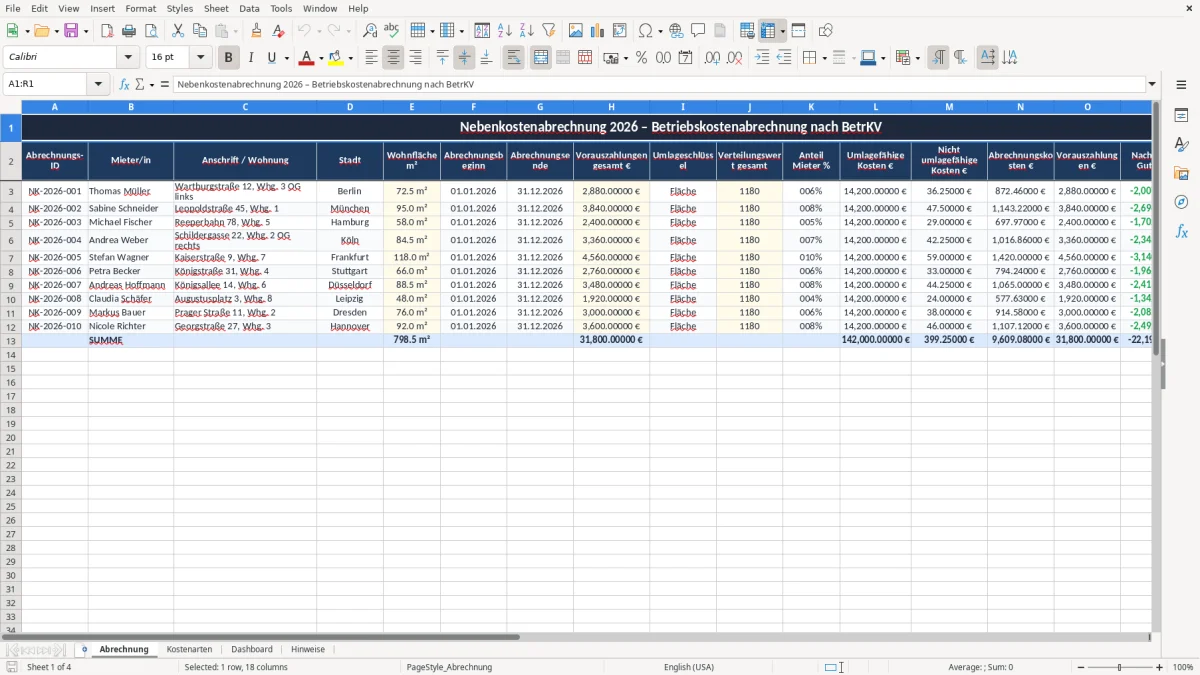Click zoom in plus button
The width and height of the screenshot is (1200, 675).
coord(1160,667)
